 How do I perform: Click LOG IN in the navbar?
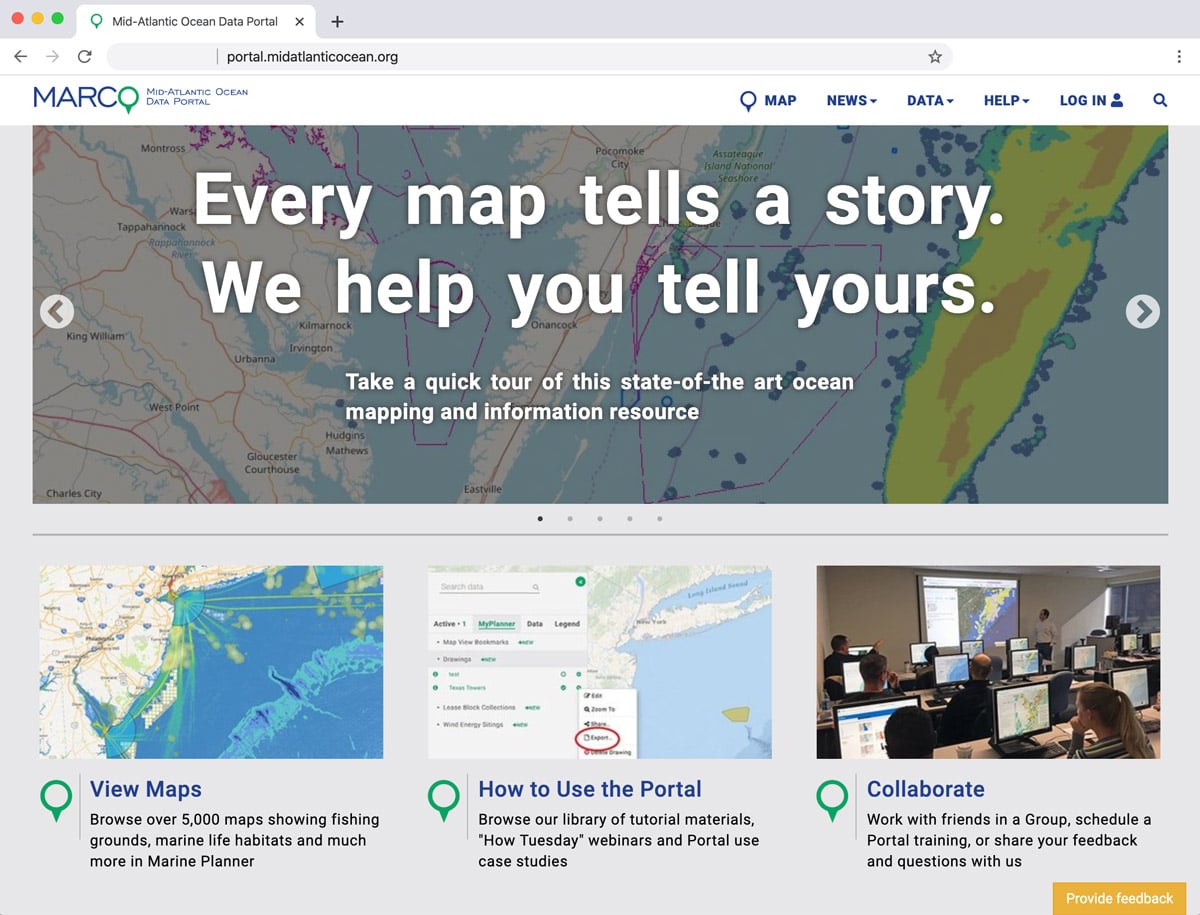pyautogui.click(x=1091, y=100)
